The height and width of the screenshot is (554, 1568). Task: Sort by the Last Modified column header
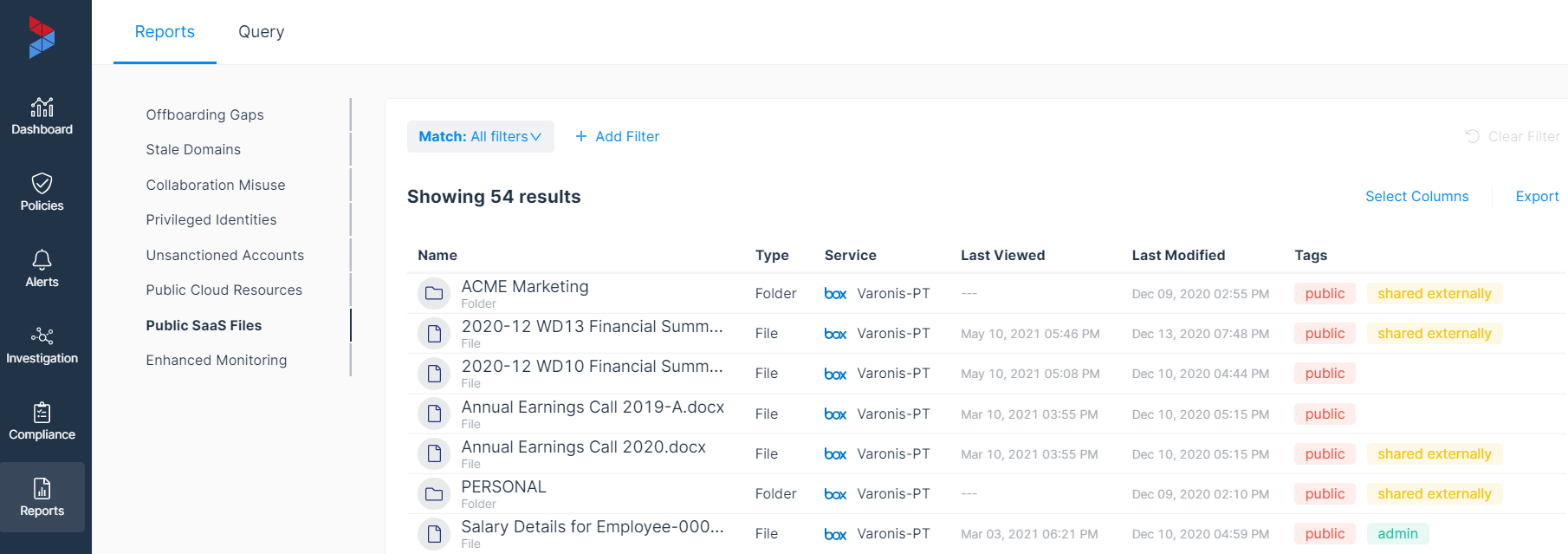1178,256
